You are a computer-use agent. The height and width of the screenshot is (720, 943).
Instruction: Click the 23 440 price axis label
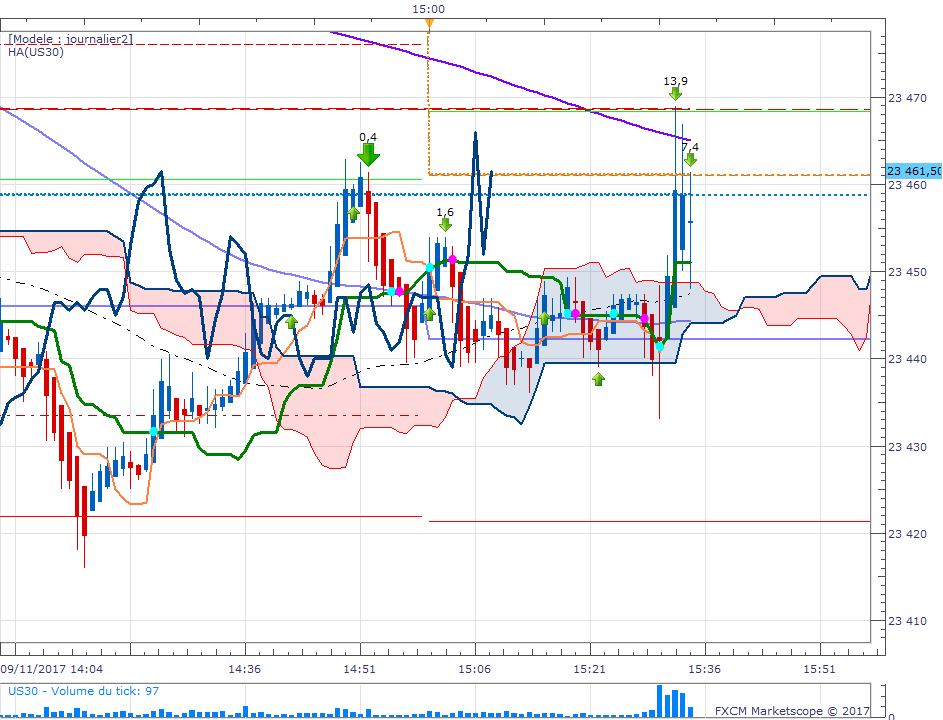pyautogui.click(x=908, y=359)
